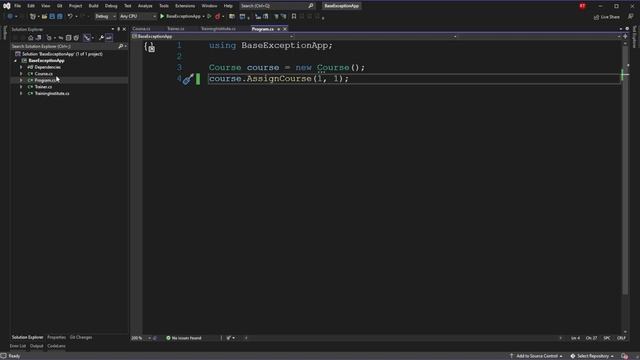Open the Help menu
The image size is (640, 360).
pos(228,6)
